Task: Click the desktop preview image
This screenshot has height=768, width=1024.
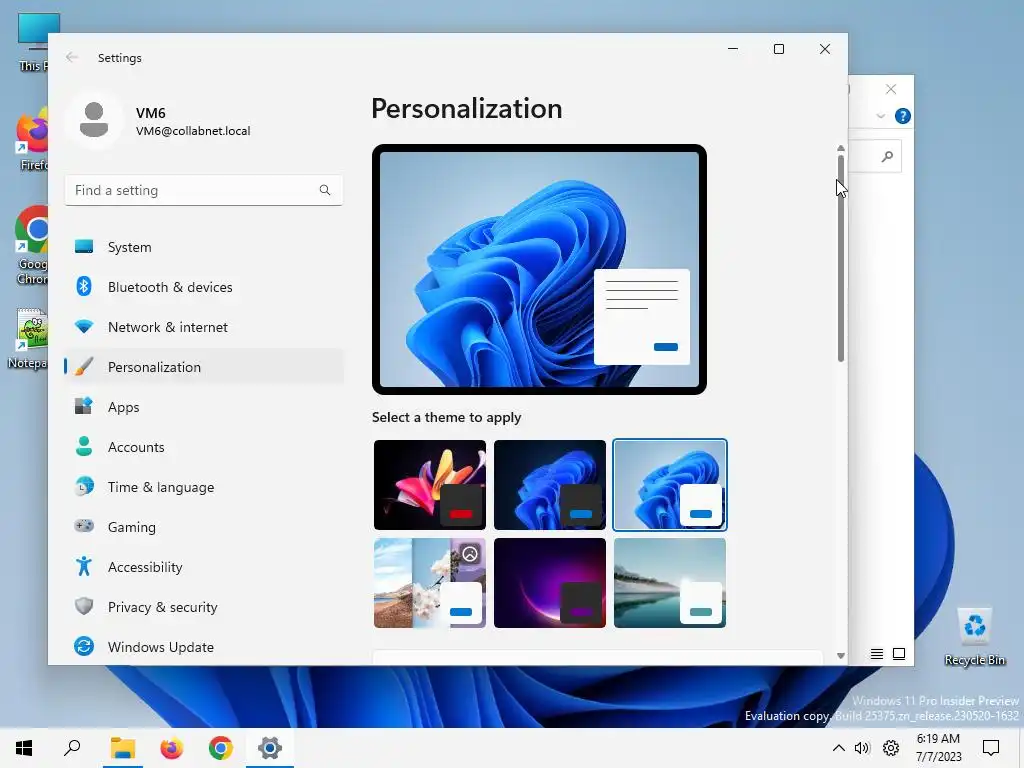Action: point(539,269)
